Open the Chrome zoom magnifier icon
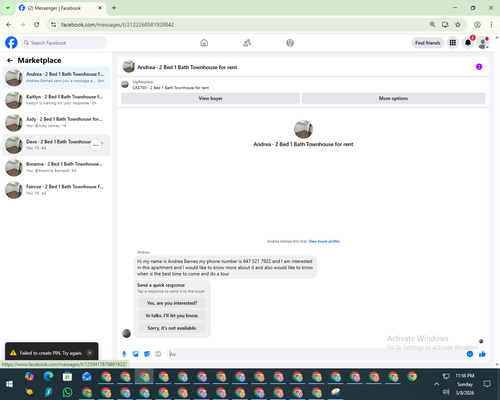The image size is (500, 400). [432, 25]
